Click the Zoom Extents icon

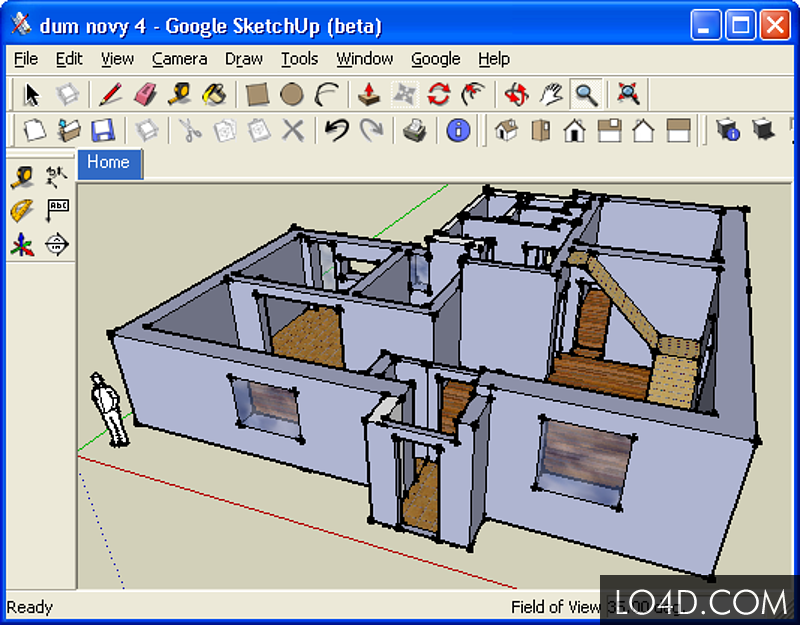coord(626,94)
